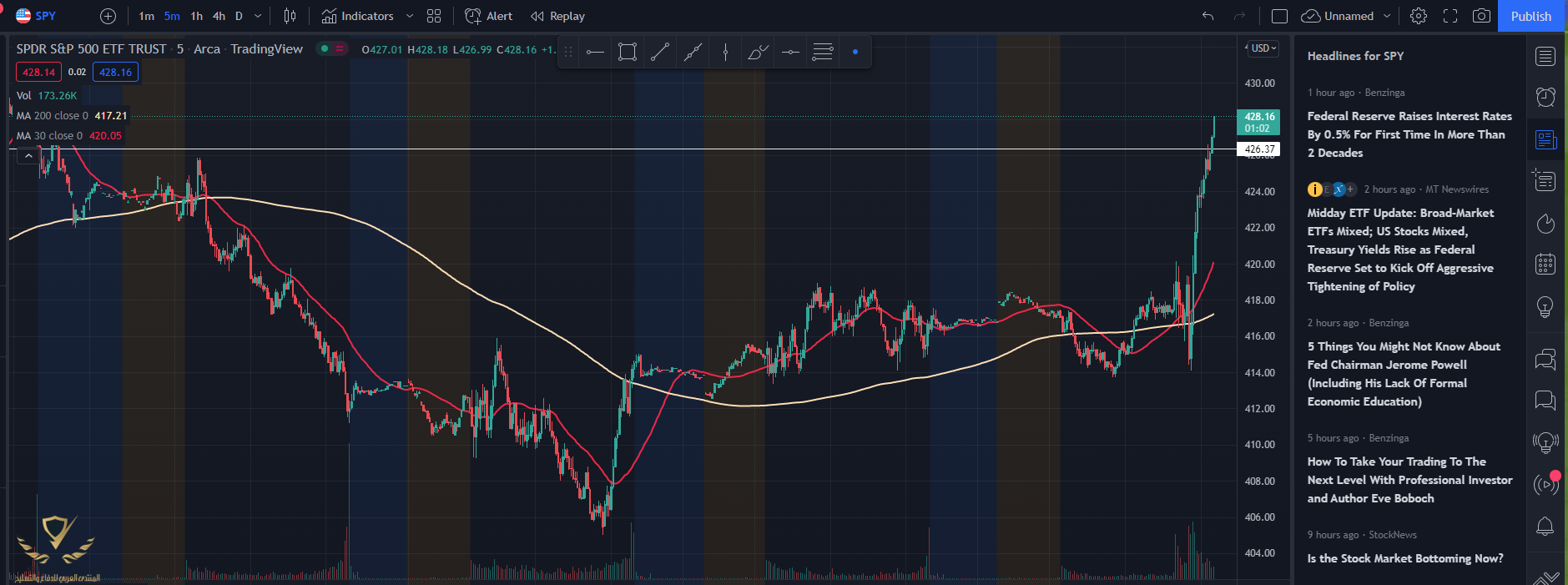Open the Eve Boboch professional investor headline
This screenshot has width=1568, height=585.
(1409, 480)
